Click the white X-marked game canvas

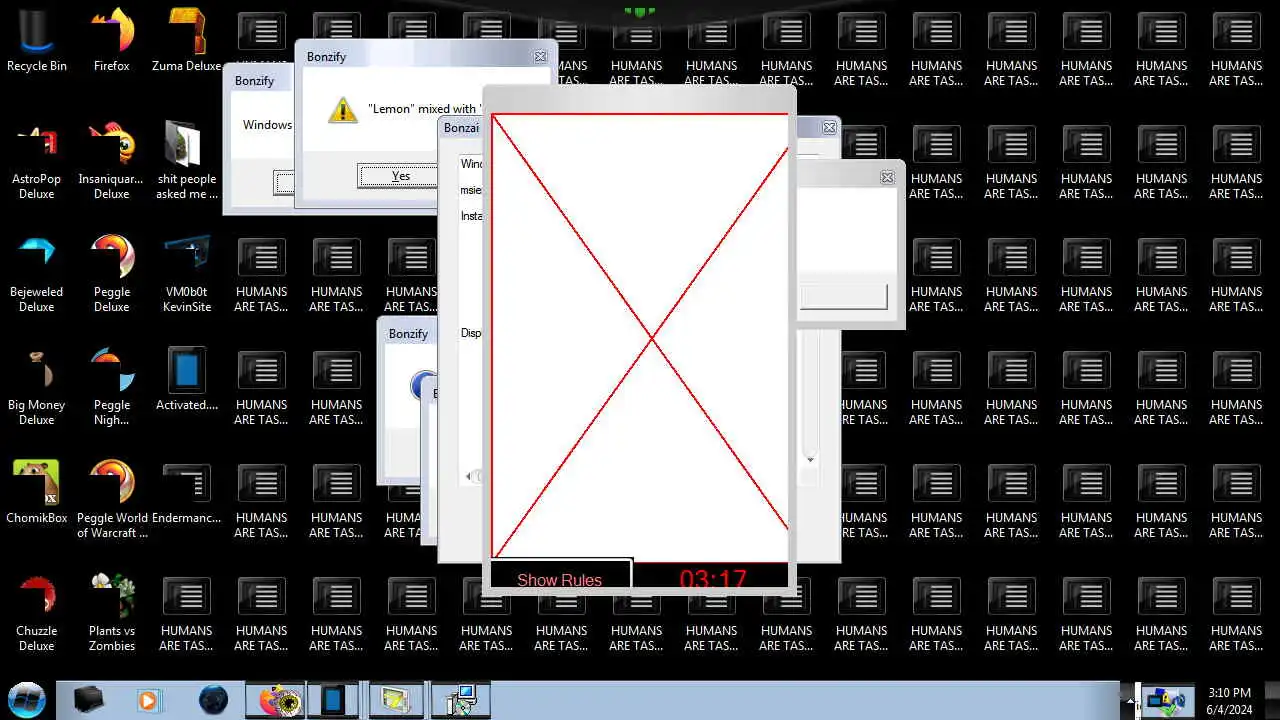639,337
